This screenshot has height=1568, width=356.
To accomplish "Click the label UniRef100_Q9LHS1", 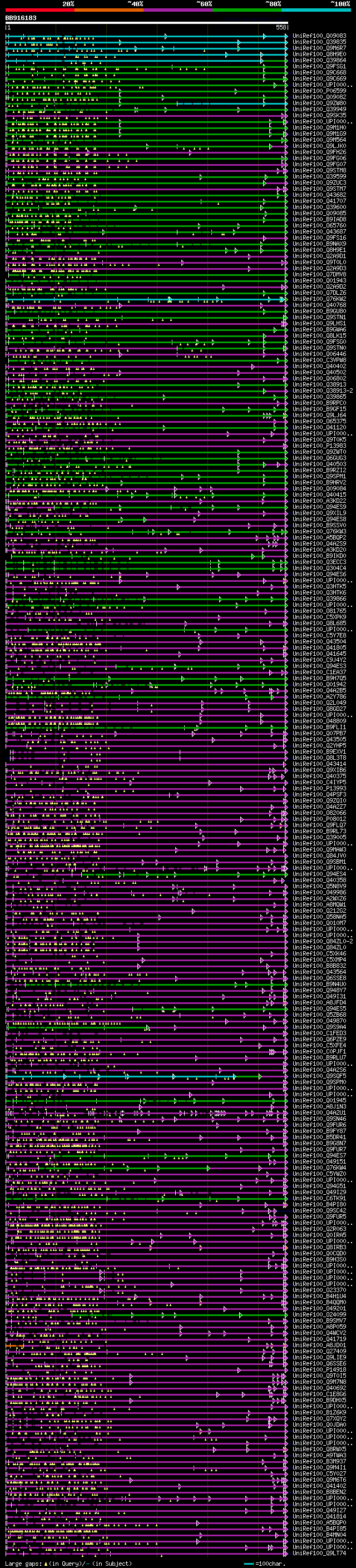I will [x=319, y=323].
